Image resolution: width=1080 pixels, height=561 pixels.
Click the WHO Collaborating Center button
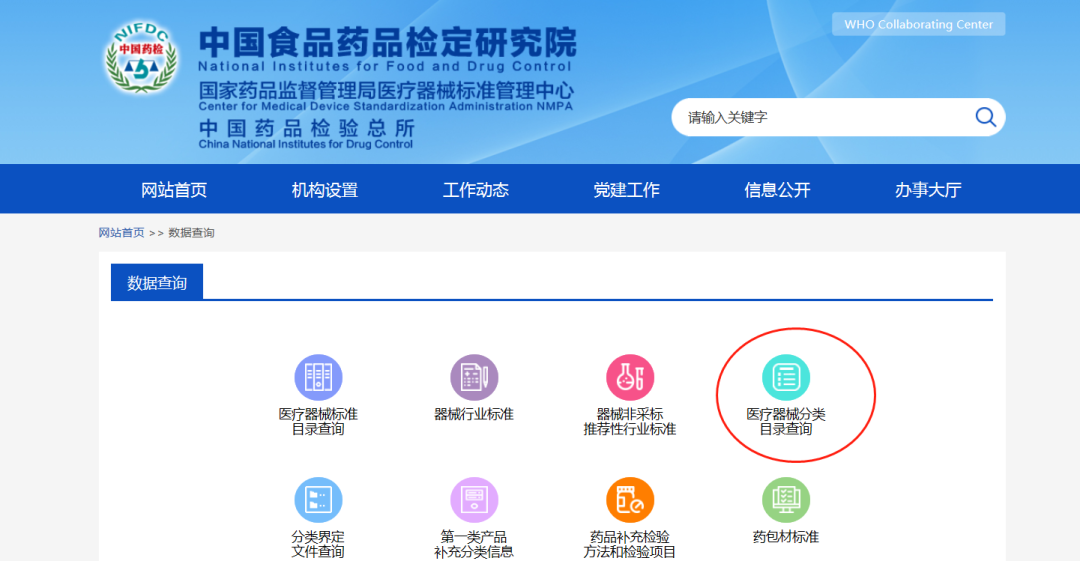[919, 24]
